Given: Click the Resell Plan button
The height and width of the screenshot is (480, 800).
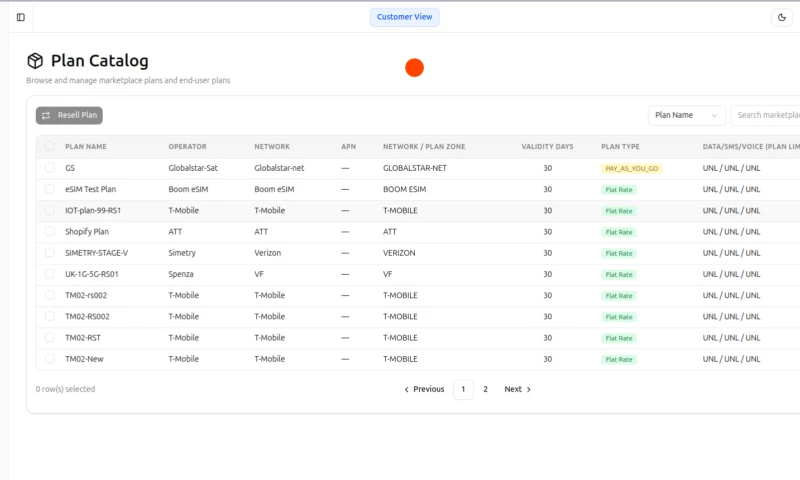Looking at the screenshot, I should (x=69, y=115).
